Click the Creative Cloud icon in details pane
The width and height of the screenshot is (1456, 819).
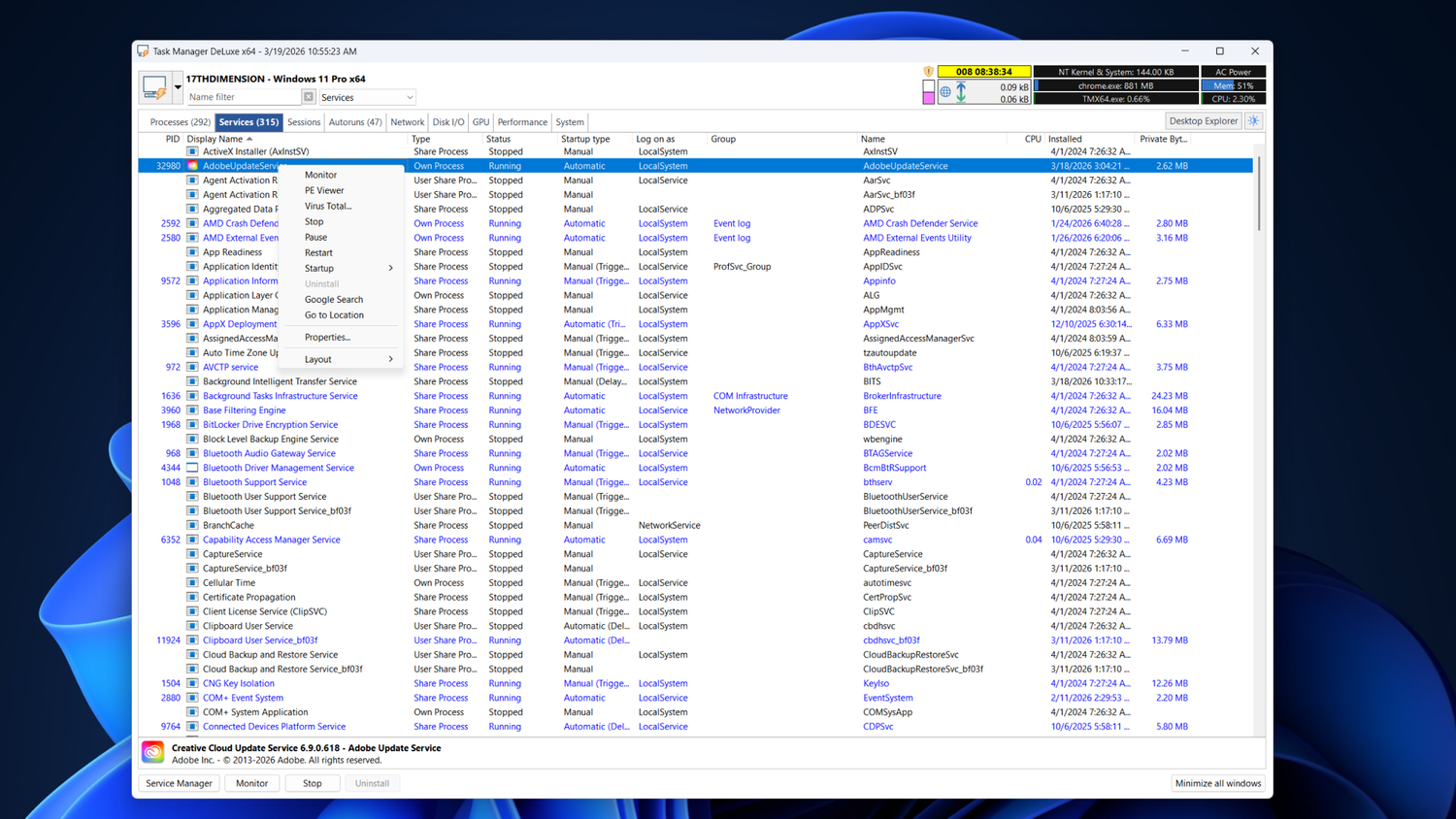[152, 753]
